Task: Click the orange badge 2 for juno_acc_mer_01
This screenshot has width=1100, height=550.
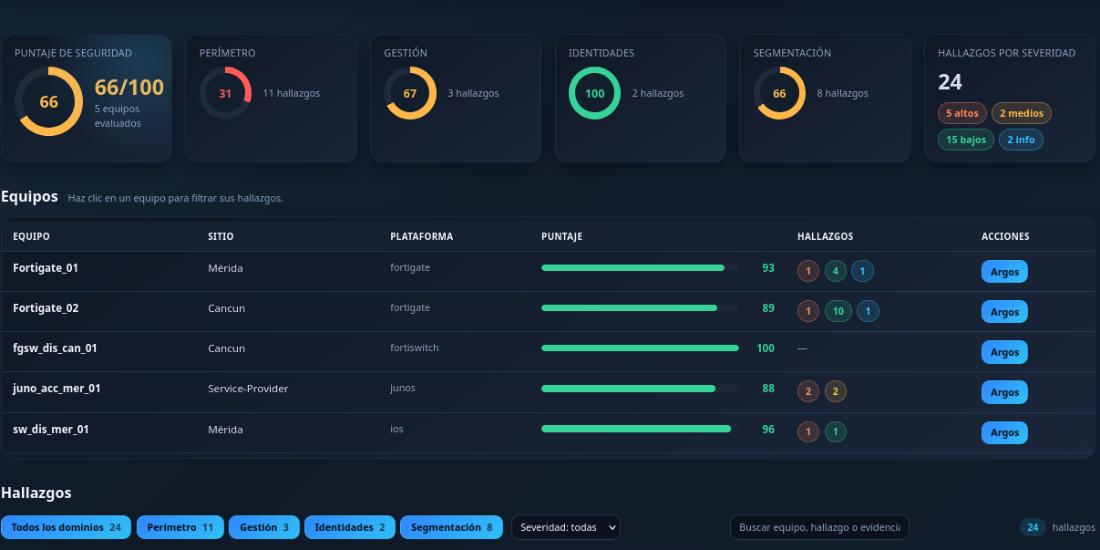Action: click(x=835, y=391)
